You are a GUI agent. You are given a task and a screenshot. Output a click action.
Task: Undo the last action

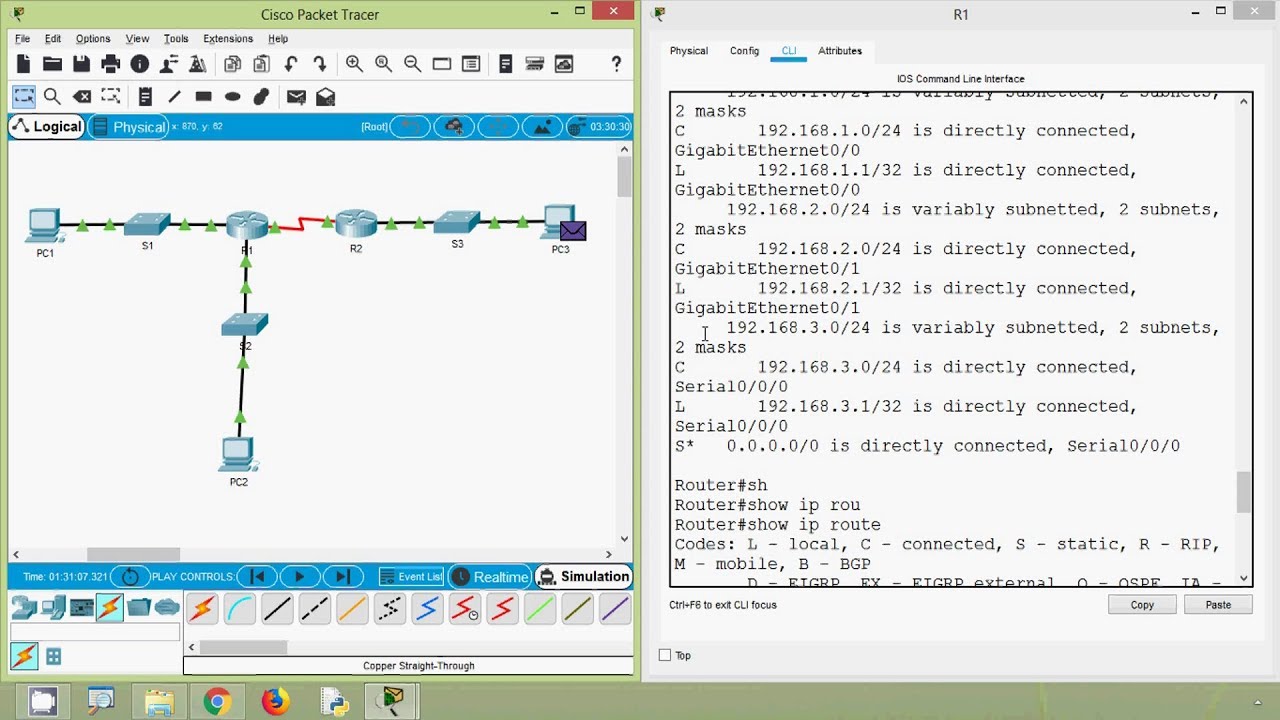(x=291, y=64)
